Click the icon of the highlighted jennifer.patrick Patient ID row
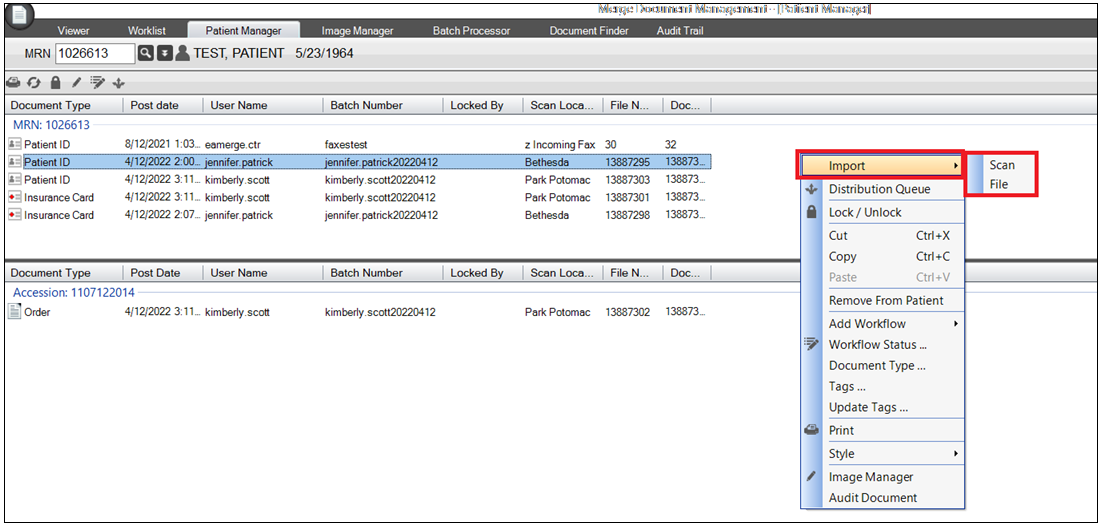The image size is (1104, 527). tap(15, 162)
